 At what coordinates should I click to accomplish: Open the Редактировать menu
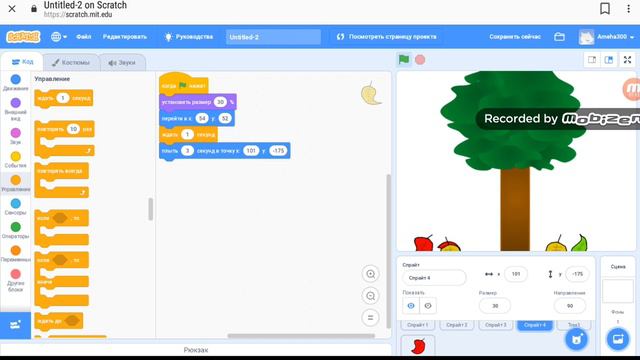124,37
